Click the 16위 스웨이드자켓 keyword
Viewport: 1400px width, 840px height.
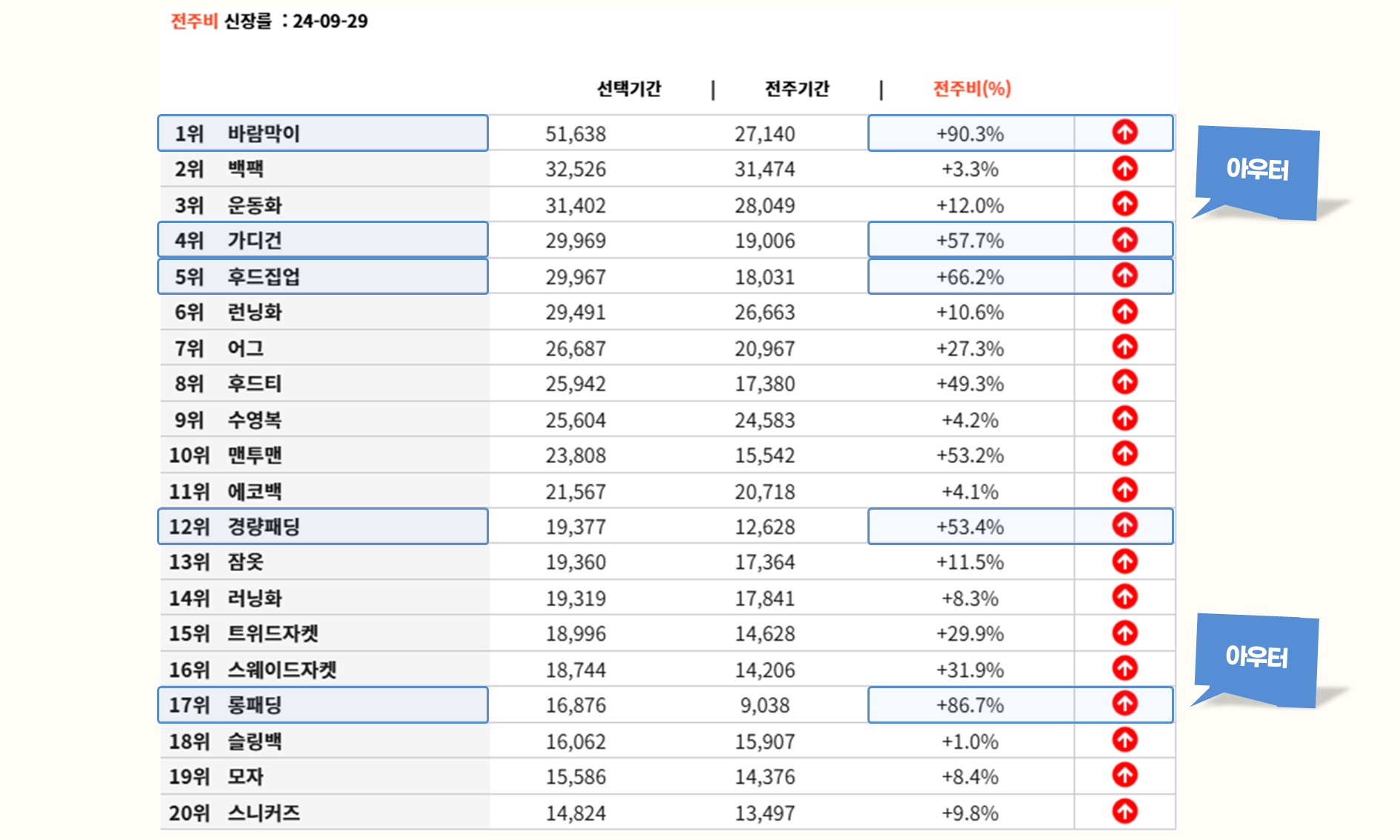[x=281, y=670]
